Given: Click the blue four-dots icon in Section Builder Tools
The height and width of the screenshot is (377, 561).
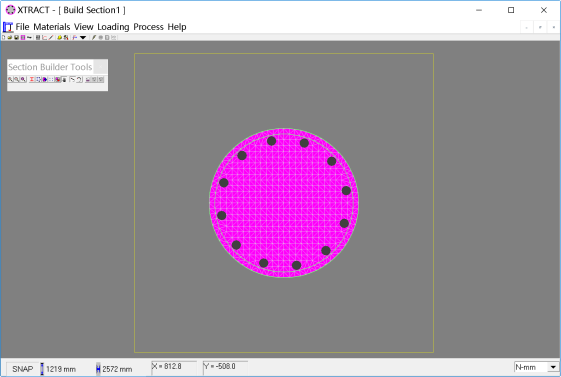Looking at the screenshot, I should click(51, 79).
